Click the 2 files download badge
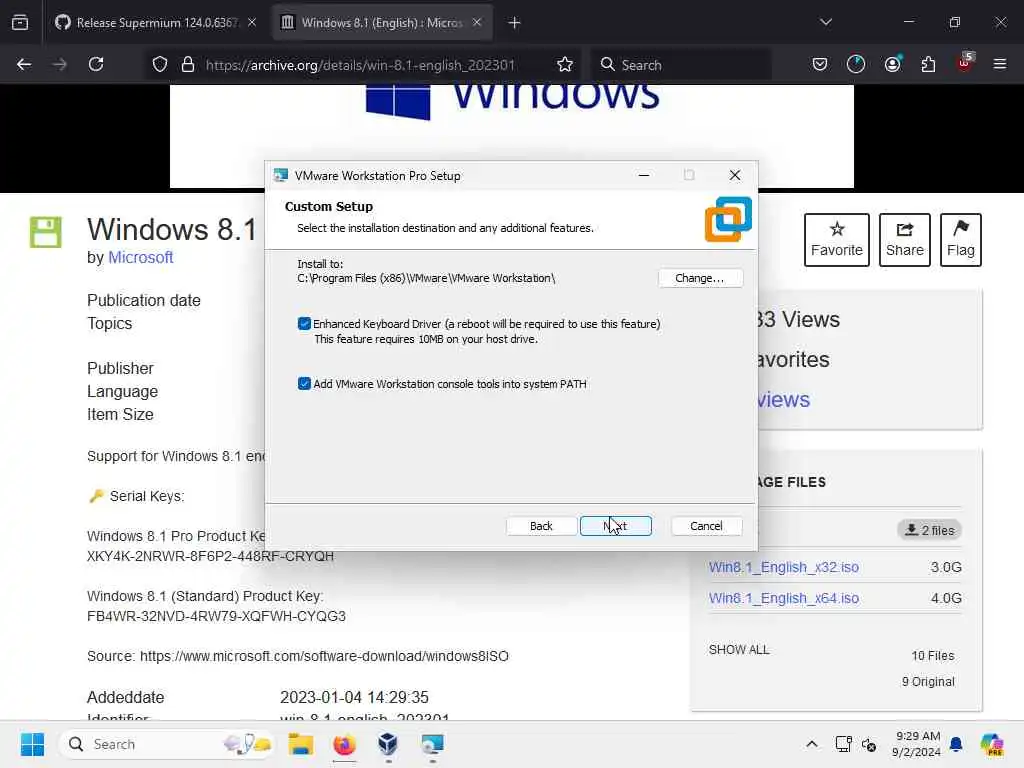The image size is (1024, 768). point(929,530)
